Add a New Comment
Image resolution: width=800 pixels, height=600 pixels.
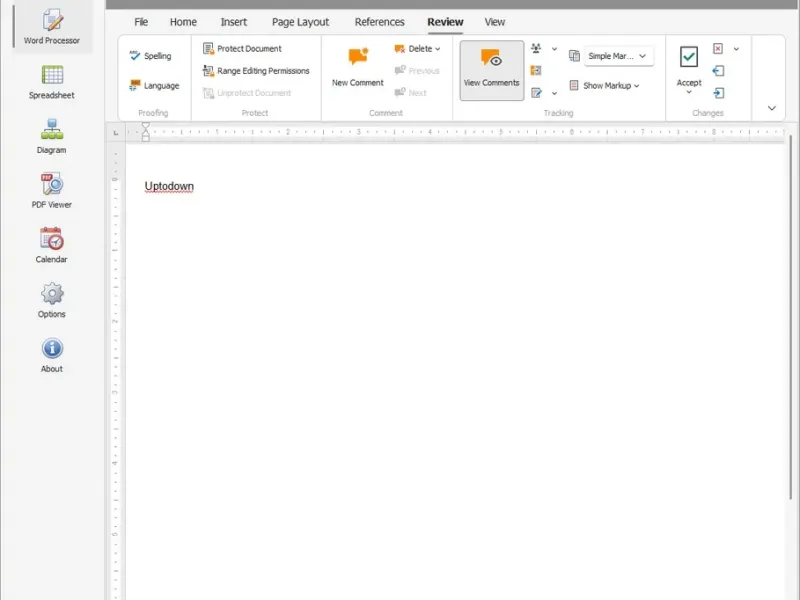click(x=358, y=67)
